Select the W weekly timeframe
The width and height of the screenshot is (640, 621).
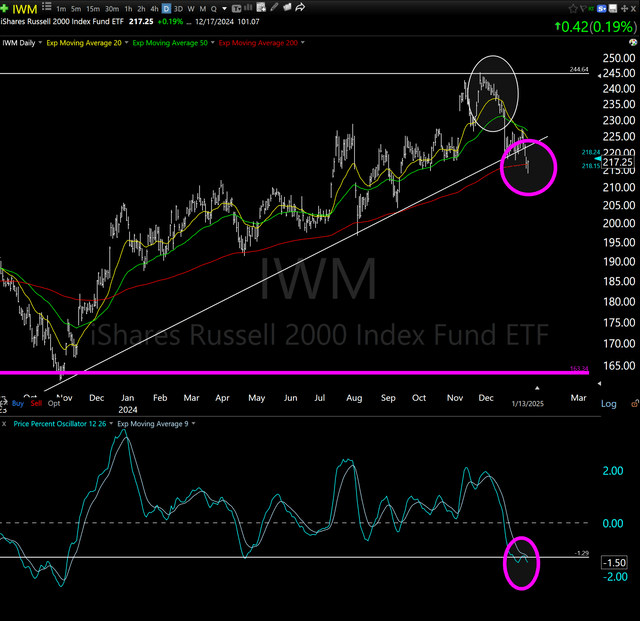click(191, 9)
